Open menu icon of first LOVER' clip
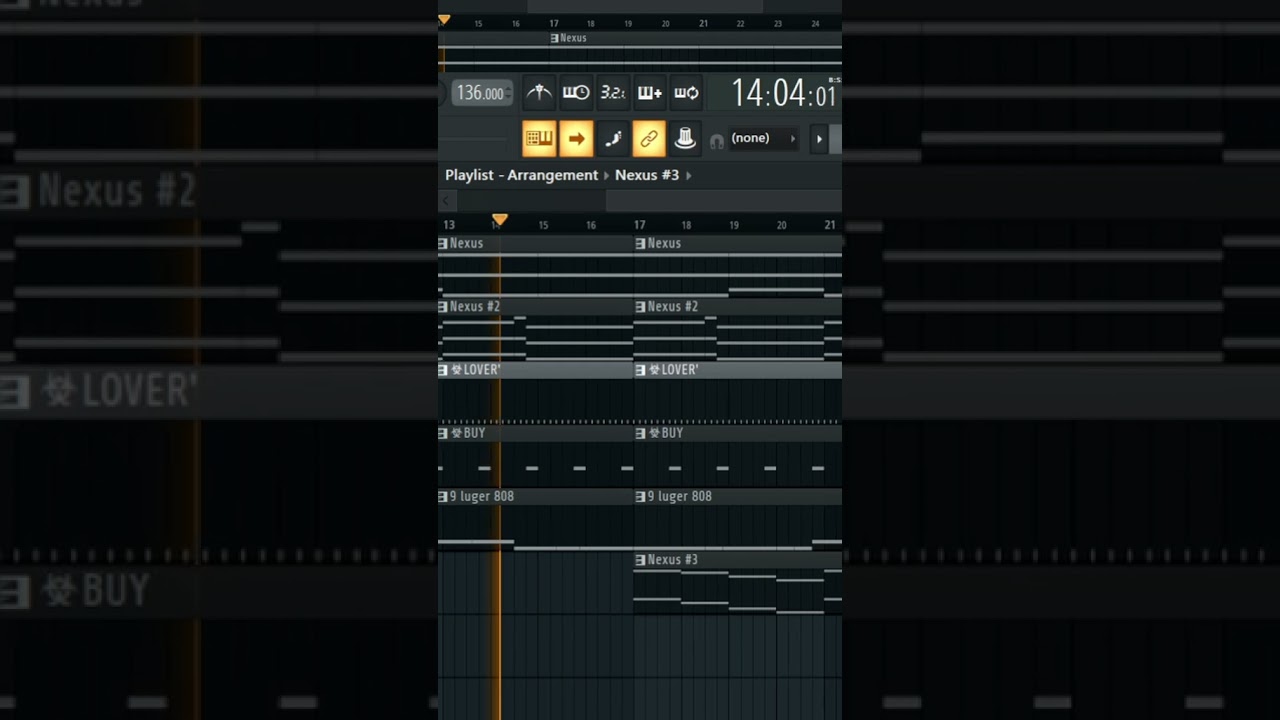This screenshot has height=720, width=1280. 443,370
